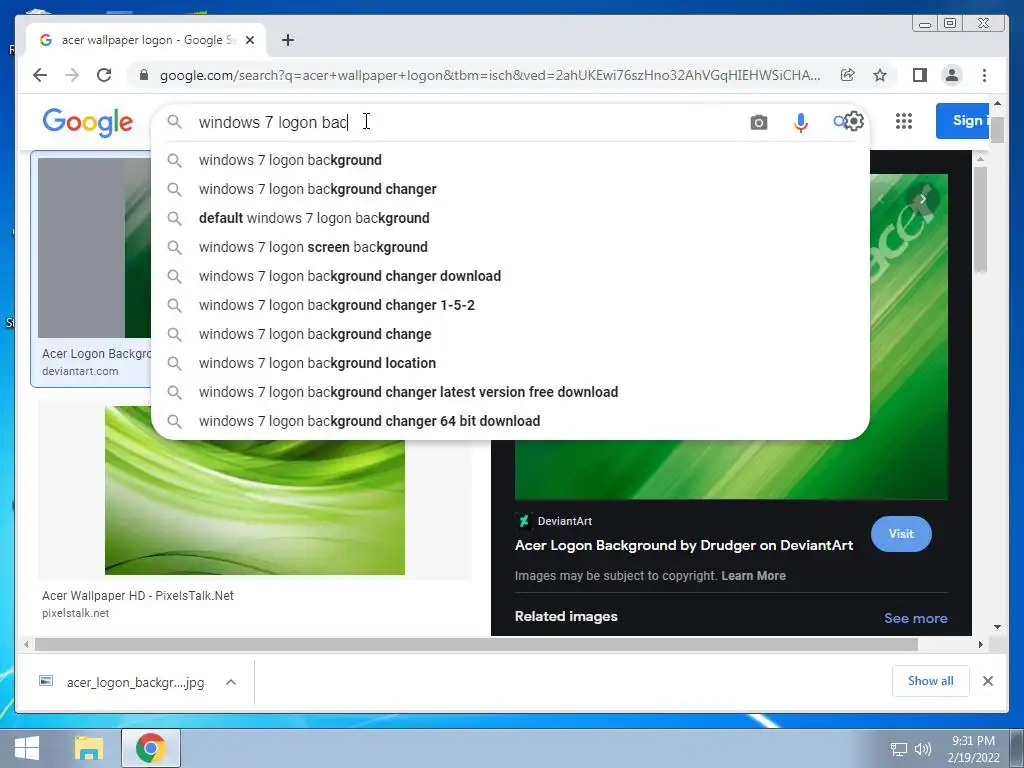Click the Visit button
This screenshot has height=768, width=1024.
coord(901,534)
